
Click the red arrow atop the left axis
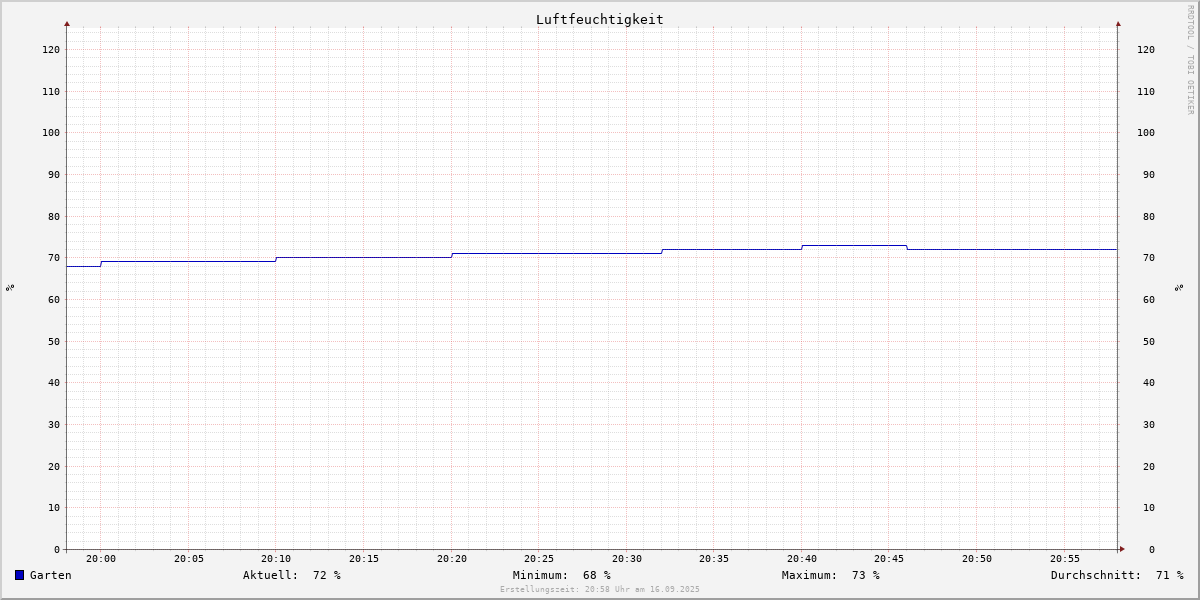click(x=67, y=23)
